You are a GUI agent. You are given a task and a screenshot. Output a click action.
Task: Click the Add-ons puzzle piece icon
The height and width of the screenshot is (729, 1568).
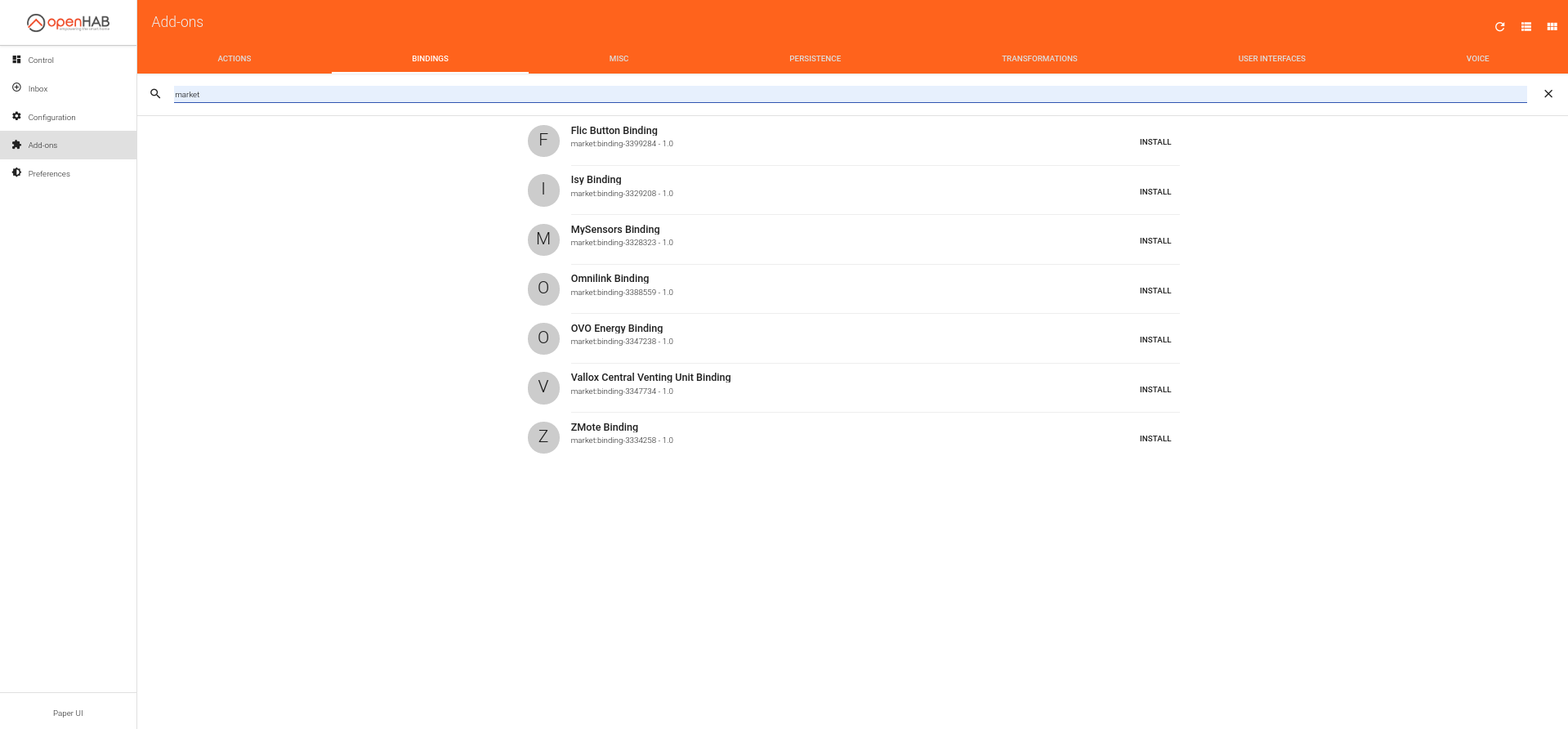16,145
